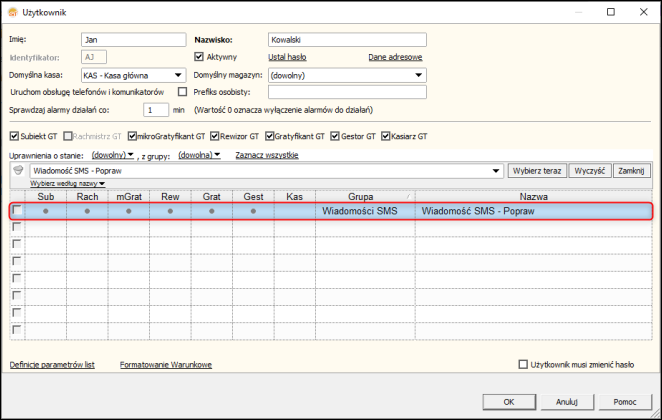Click the Gest permission dot in SMS row
662x420 pixels.
pos(253,211)
